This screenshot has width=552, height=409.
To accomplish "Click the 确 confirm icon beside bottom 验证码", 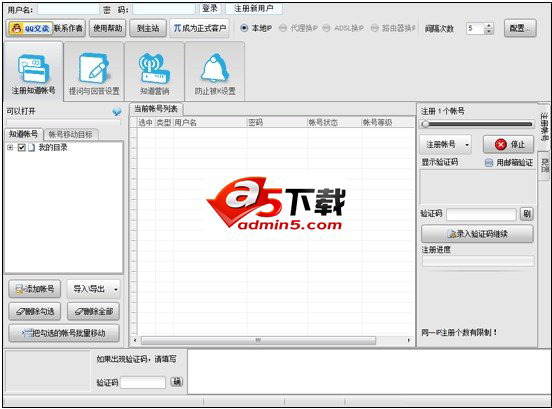I will [x=177, y=382].
